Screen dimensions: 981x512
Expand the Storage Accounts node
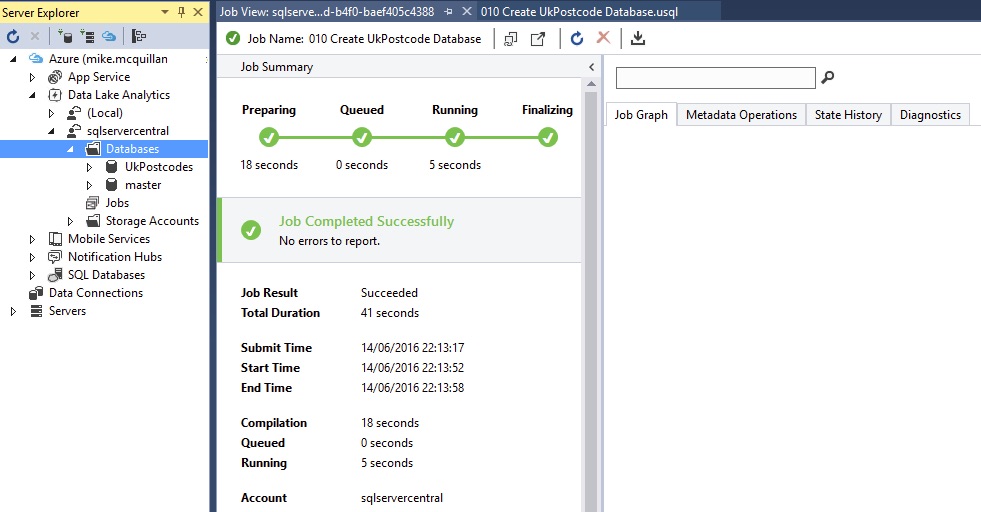click(x=70, y=221)
